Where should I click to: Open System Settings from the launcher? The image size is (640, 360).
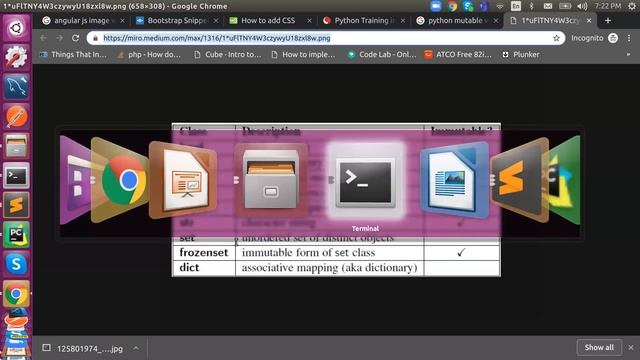[x=16, y=57]
